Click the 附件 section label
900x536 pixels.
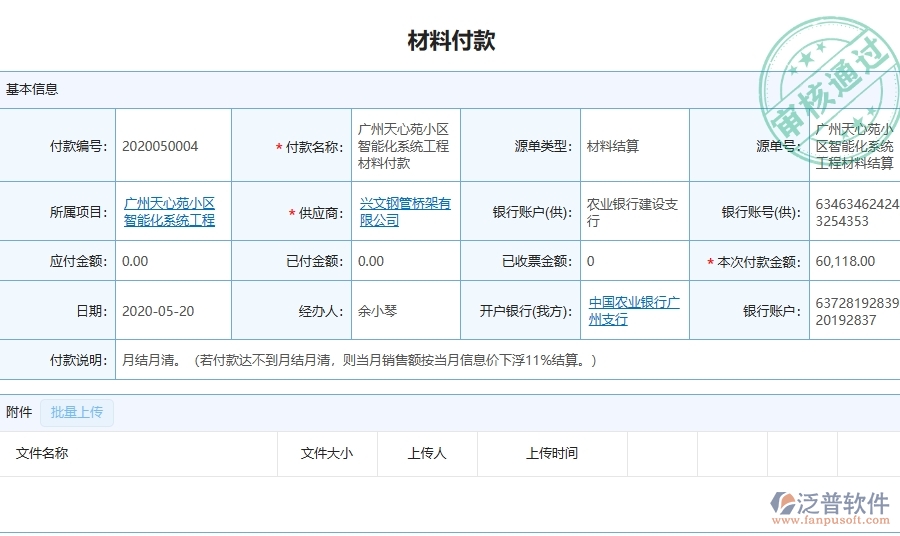pos(19,413)
